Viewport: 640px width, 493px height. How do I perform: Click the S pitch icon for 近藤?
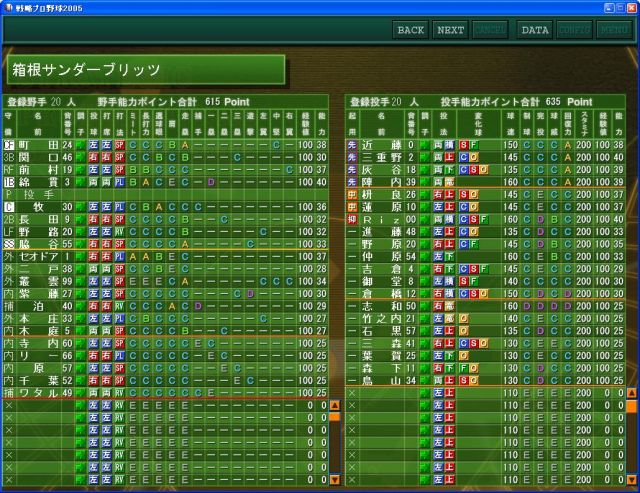tap(463, 145)
